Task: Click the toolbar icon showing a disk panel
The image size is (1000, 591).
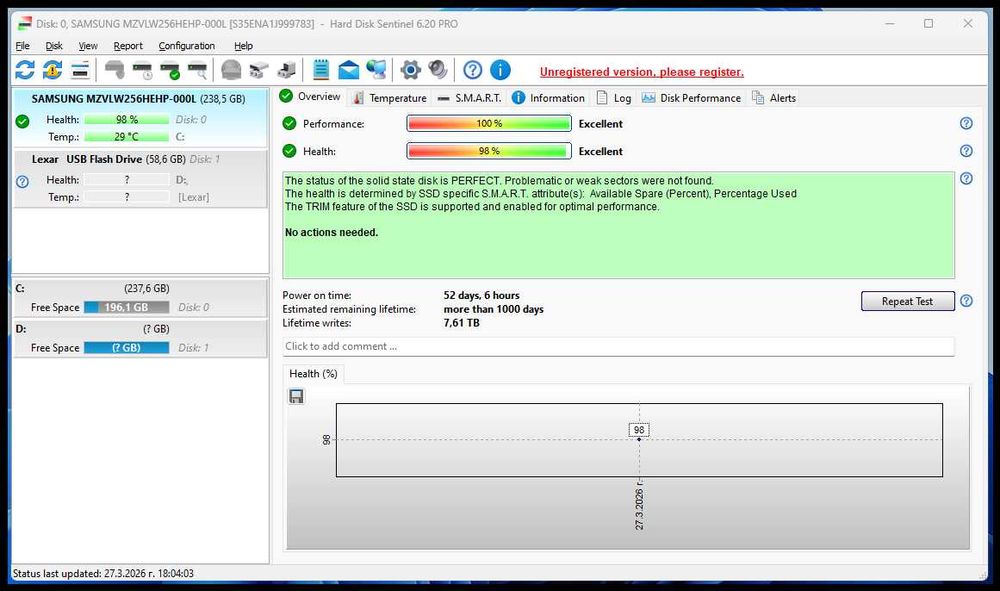Action: [x=80, y=70]
